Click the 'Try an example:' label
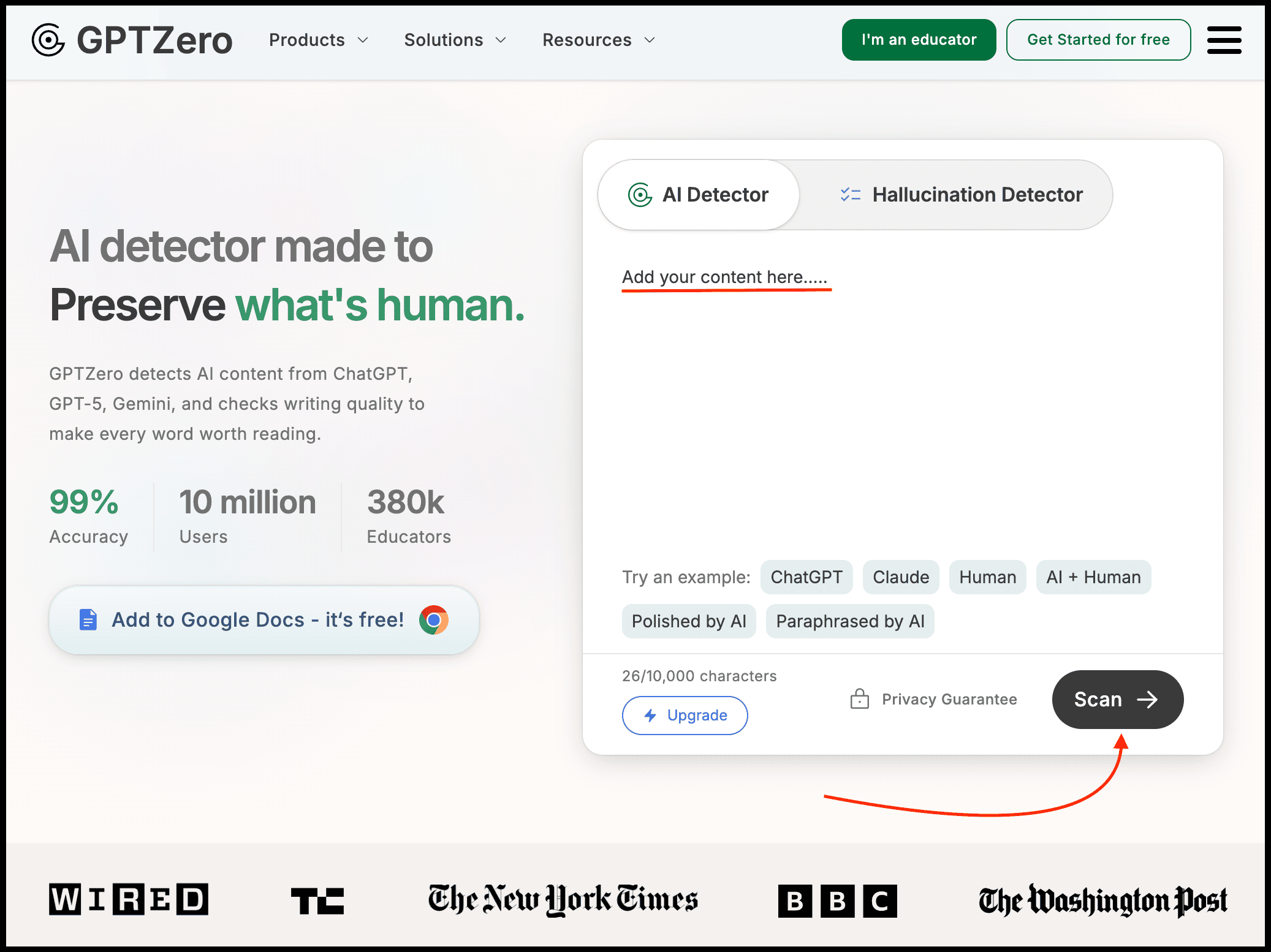 [x=686, y=577]
